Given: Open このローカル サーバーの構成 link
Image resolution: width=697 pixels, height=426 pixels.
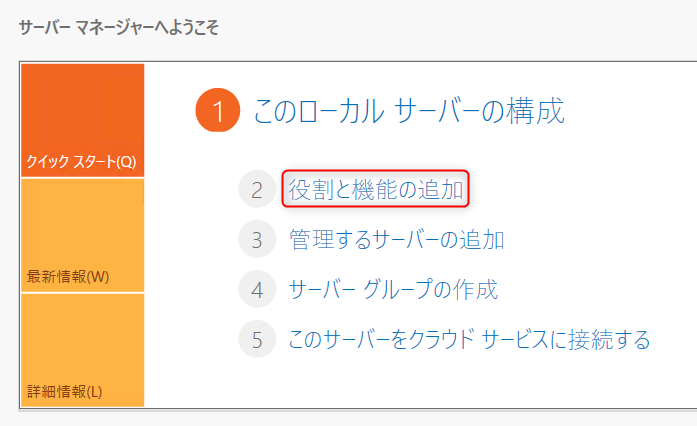Looking at the screenshot, I should click(409, 111).
